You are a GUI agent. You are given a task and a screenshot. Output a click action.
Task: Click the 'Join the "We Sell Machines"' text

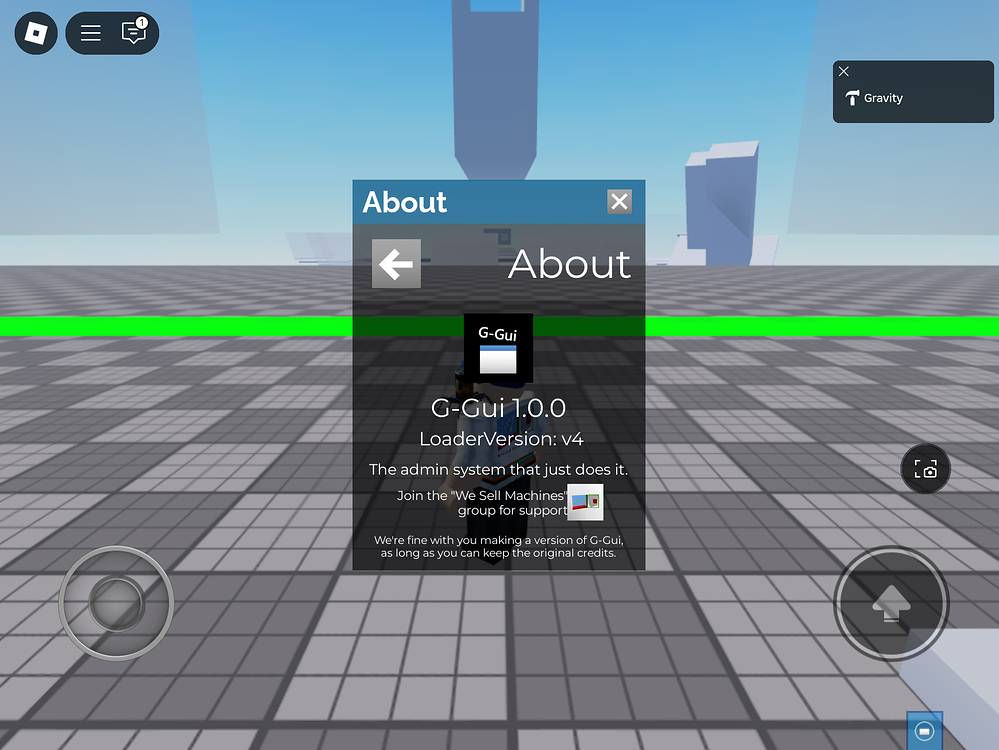(x=481, y=495)
